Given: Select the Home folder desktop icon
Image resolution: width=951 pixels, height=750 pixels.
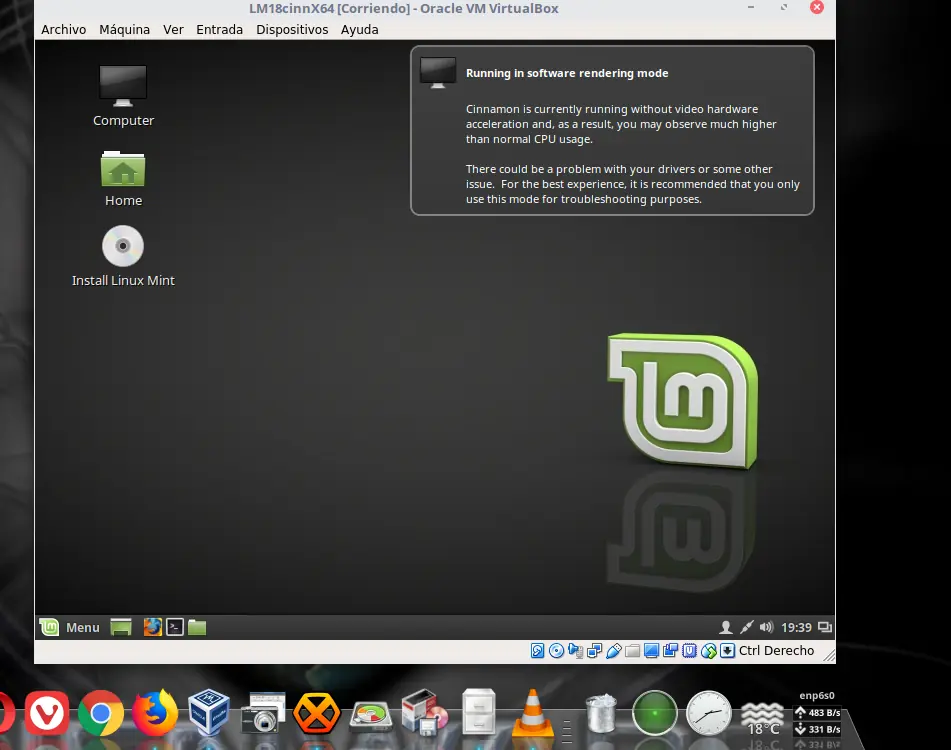Looking at the screenshot, I should [x=123, y=178].
